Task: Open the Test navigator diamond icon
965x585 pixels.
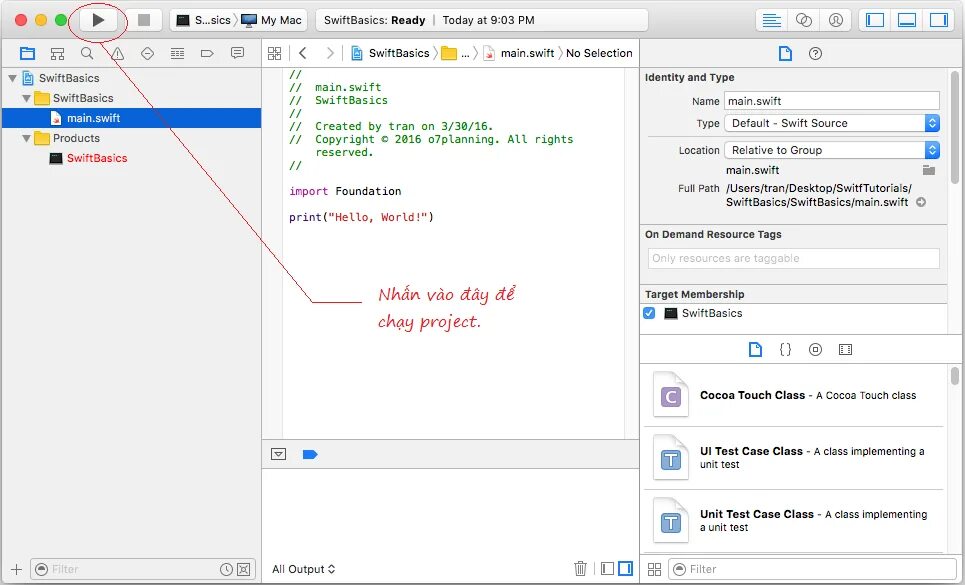Action: 147,54
